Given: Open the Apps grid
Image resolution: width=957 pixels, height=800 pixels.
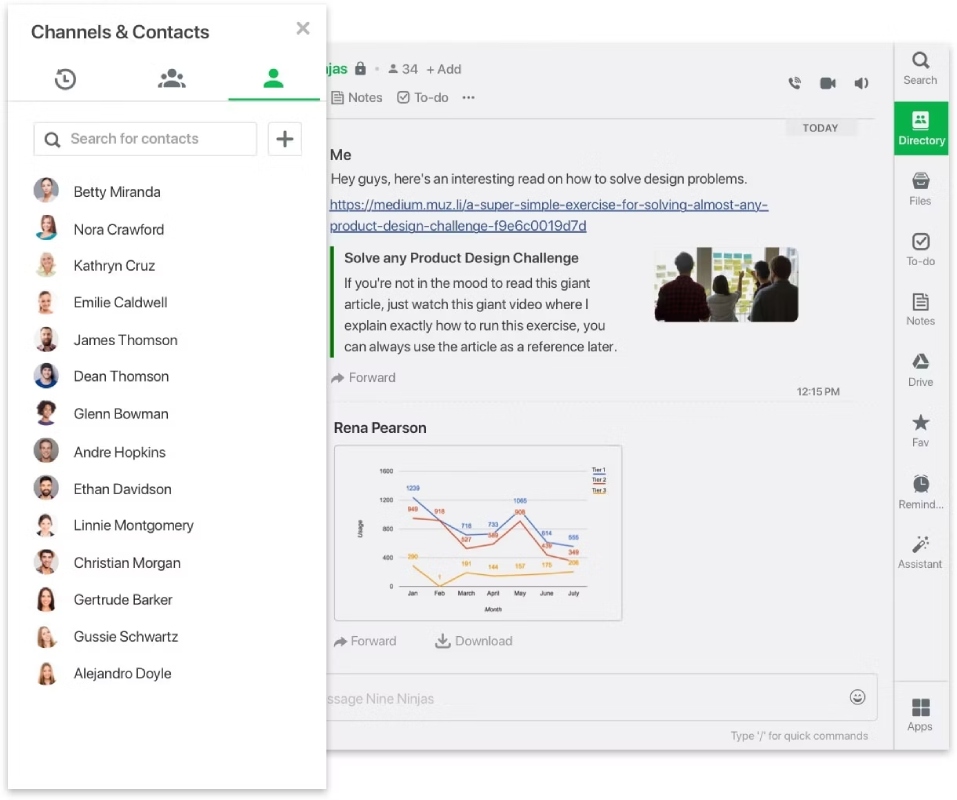Looking at the screenshot, I should click(x=920, y=715).
